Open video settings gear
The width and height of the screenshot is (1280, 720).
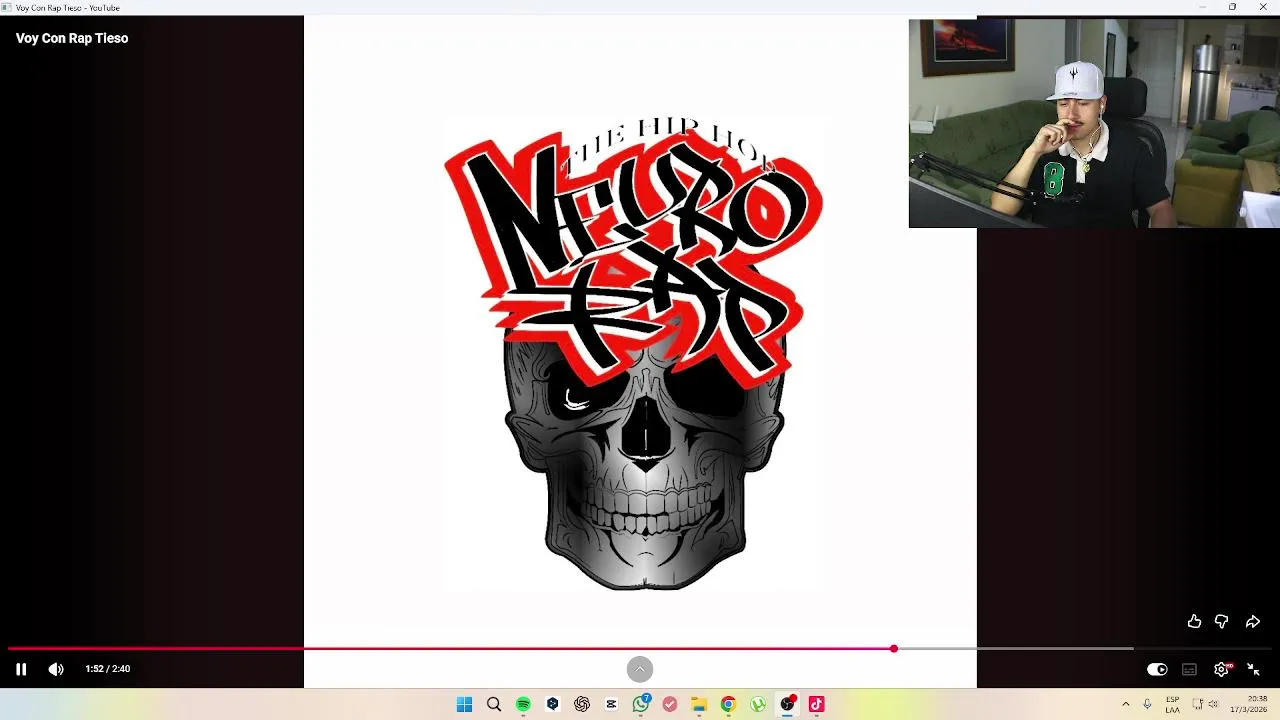pyautogui.click(x=1222, y=670)
